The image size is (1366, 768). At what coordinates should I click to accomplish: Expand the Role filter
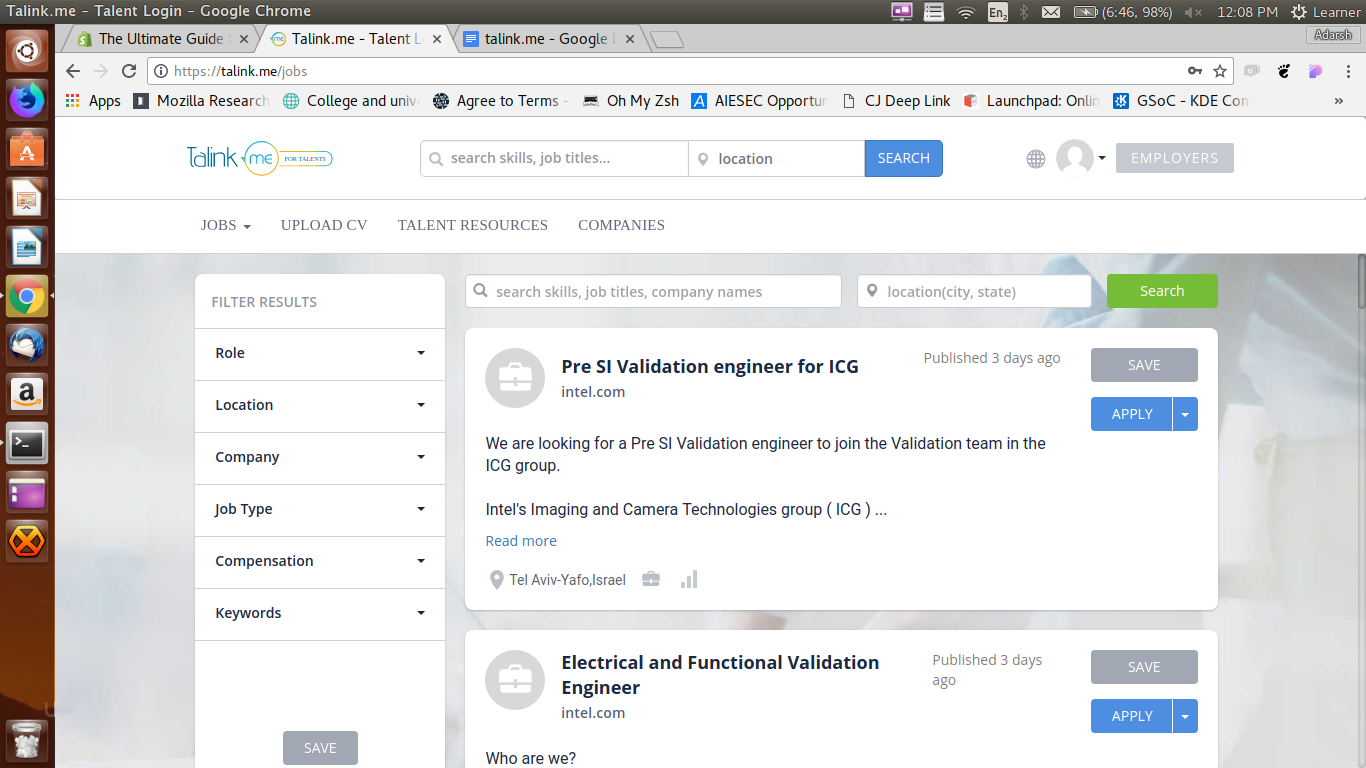(320, 353)
